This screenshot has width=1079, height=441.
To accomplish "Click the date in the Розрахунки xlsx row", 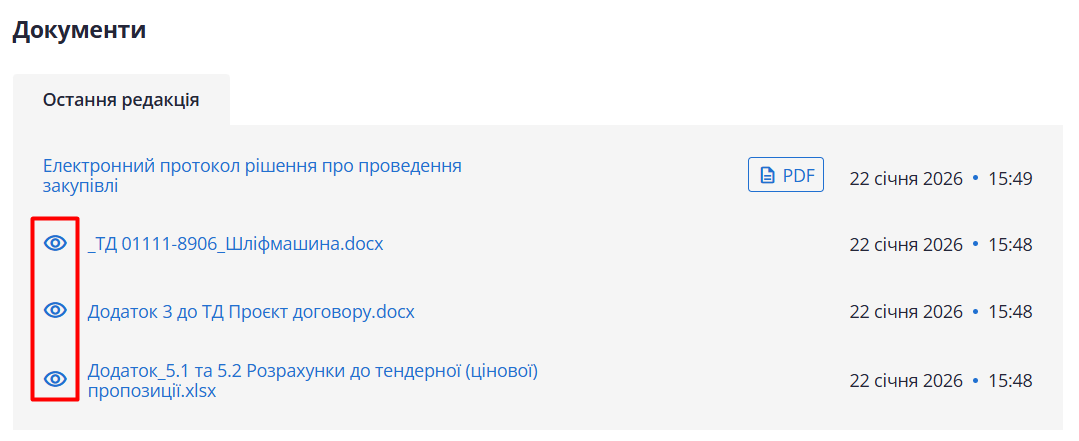I will point(906,381).
